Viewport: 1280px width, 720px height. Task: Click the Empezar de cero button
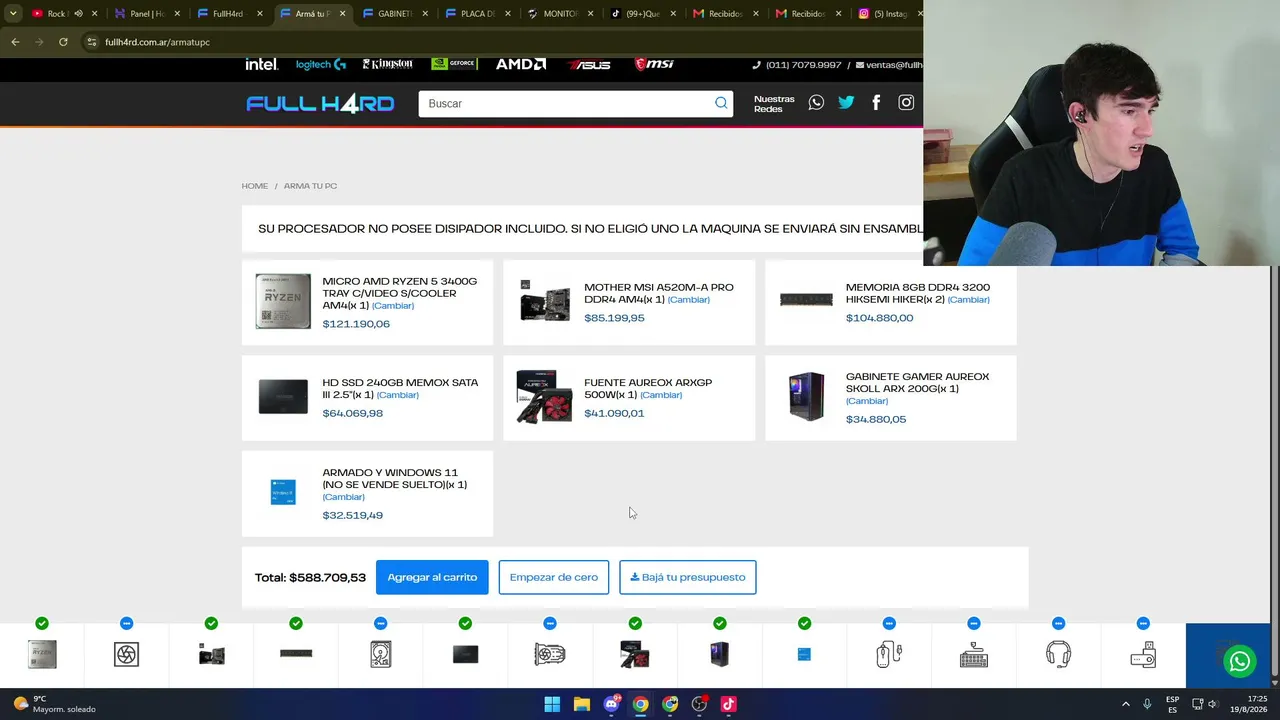pos(553,577)
